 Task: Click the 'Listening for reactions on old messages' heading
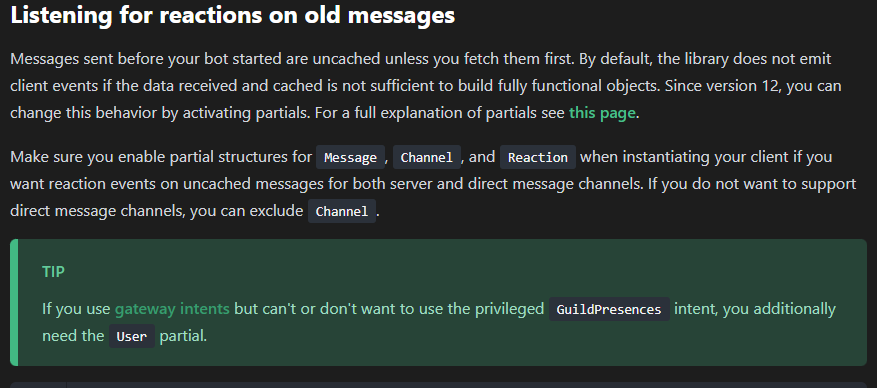point(232,15)
